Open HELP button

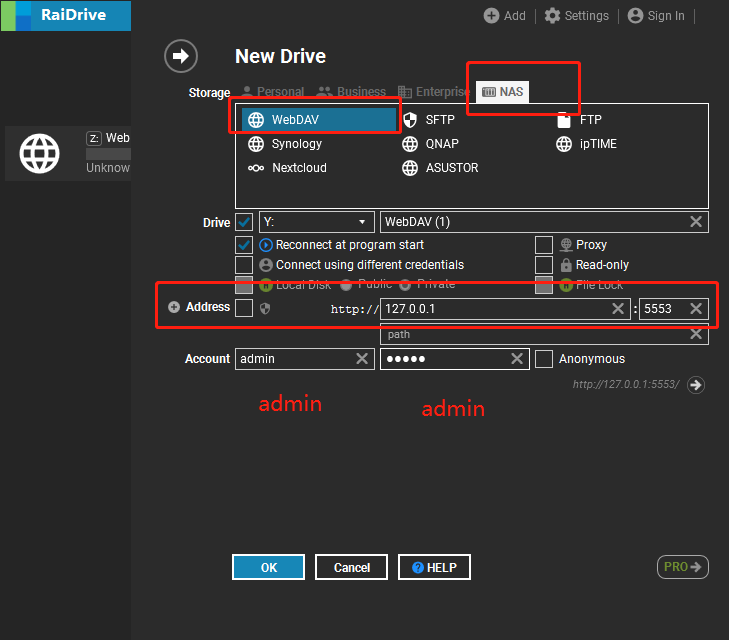(434, 567)
